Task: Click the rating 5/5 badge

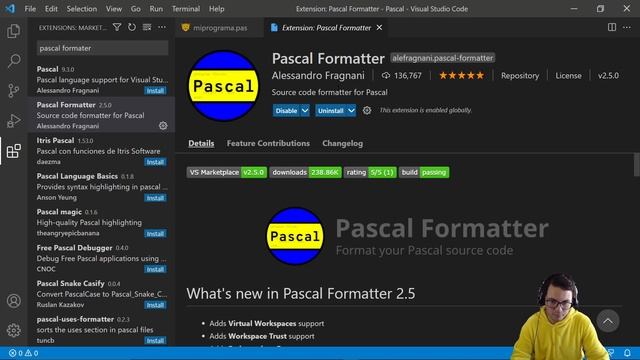Action: 370,172
